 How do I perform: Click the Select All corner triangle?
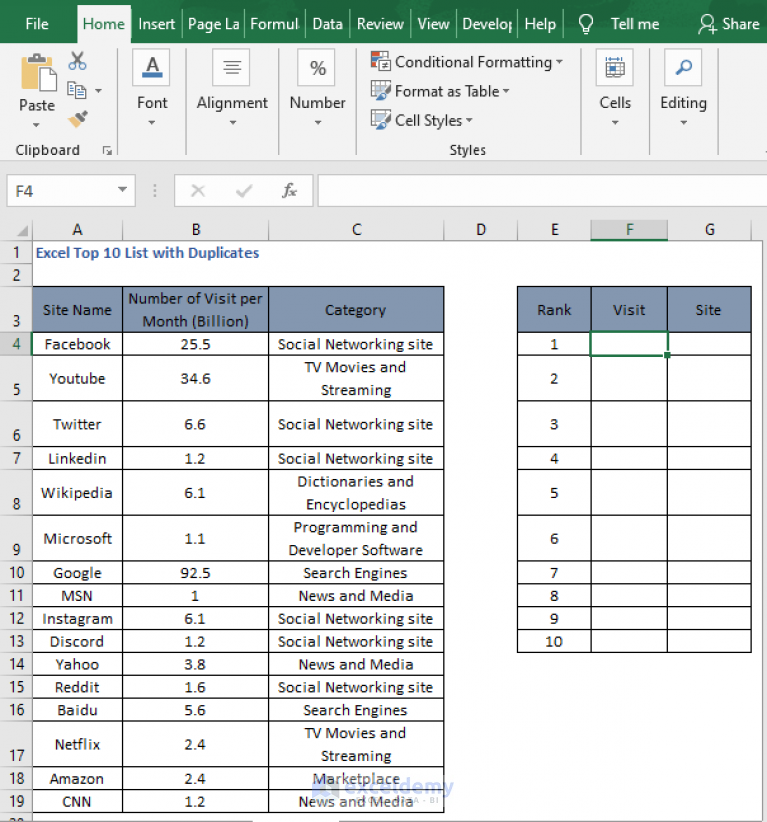click(22, 231)
